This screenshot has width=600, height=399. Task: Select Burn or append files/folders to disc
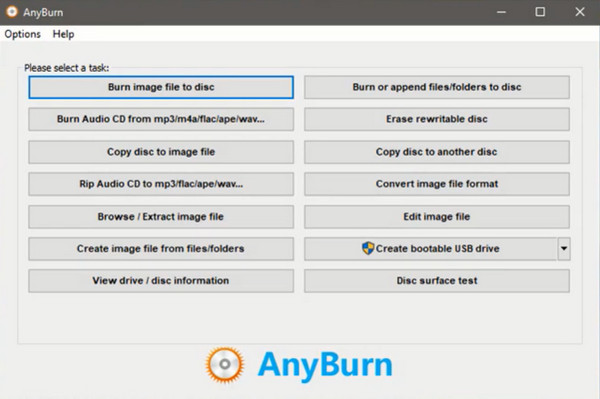[437, 87]
